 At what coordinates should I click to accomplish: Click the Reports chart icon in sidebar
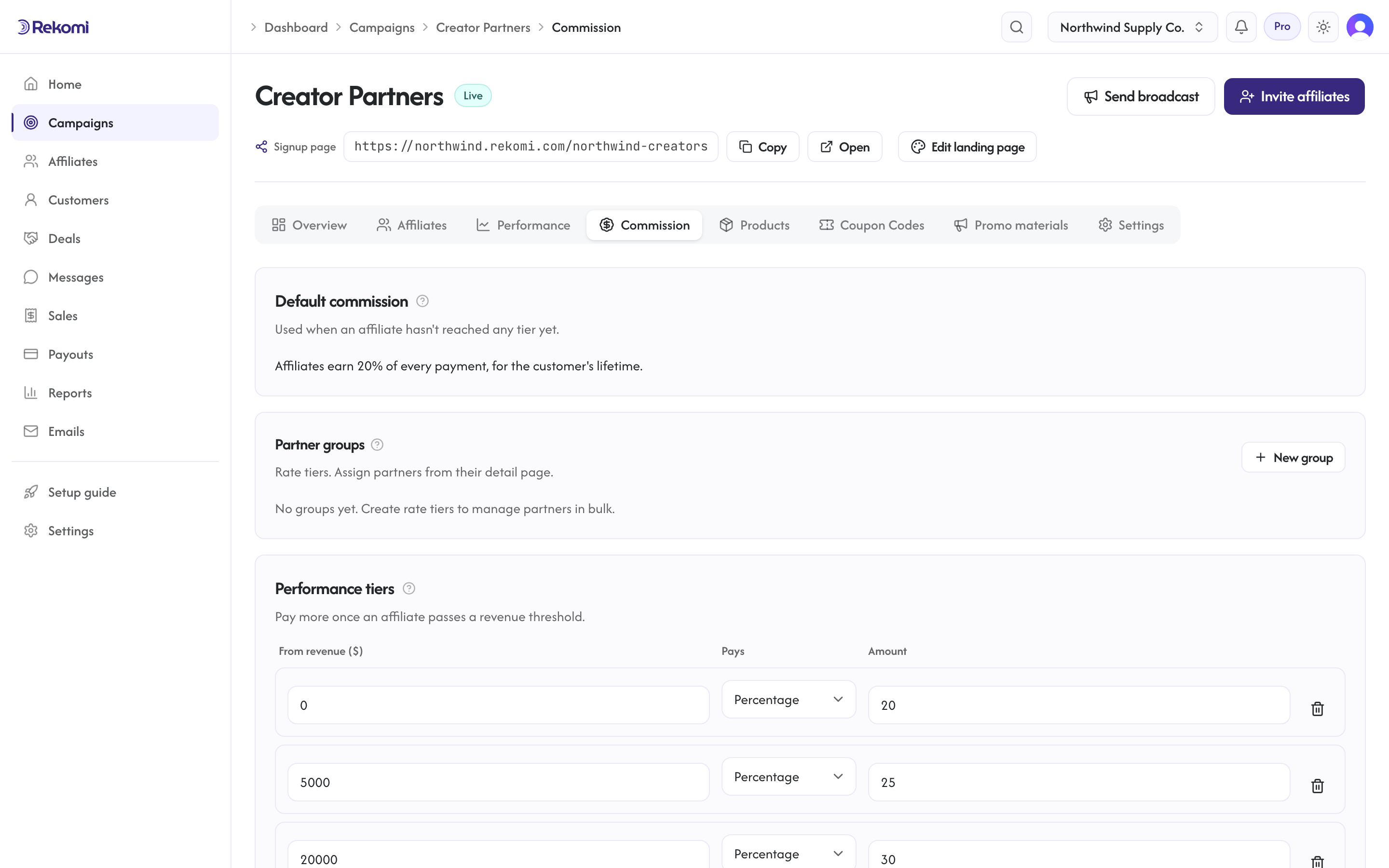tap(31, 393)
